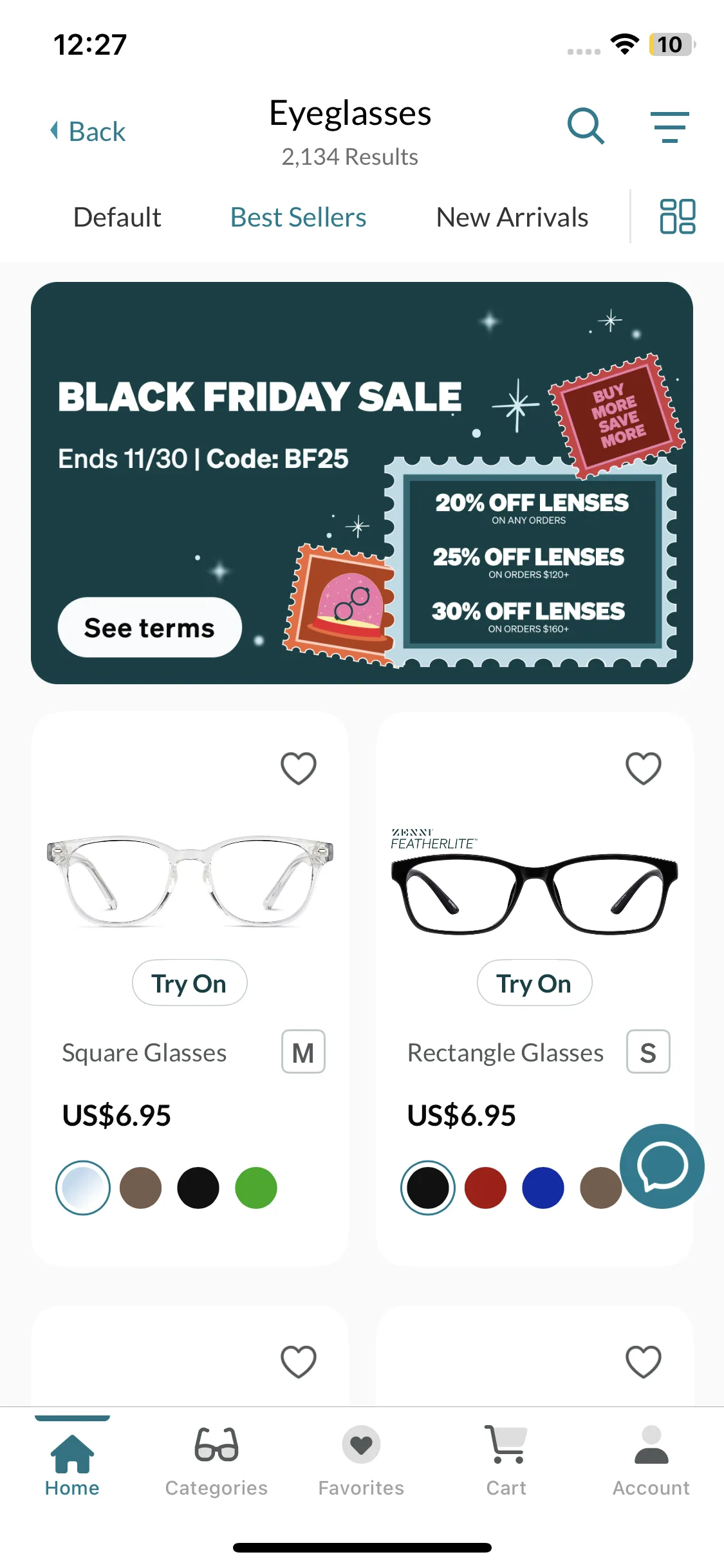Select the New Arrivals sort tab
Viewport: 724px width, 1568px height.
click(512, 218)
